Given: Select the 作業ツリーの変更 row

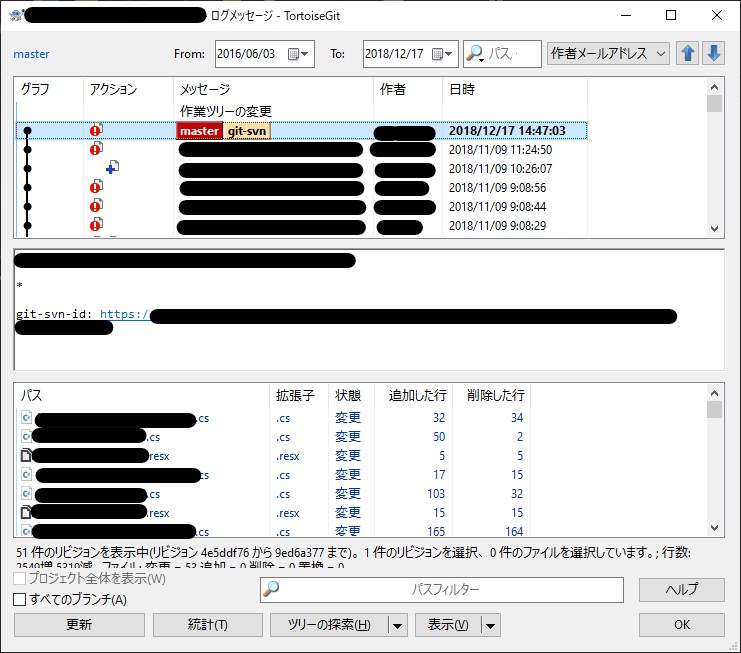Looking at the screenshot, I should pos(302,112).
